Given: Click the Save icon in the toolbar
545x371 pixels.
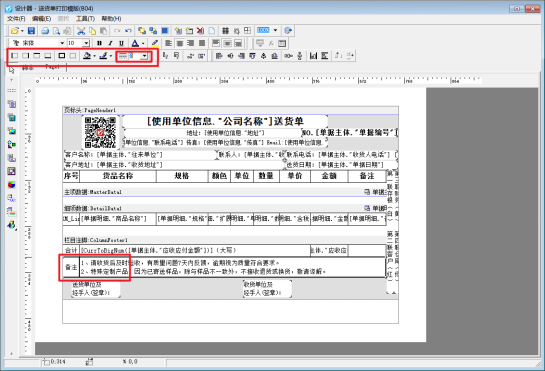Looking at the screenshot, I should [x=31, y=31].
